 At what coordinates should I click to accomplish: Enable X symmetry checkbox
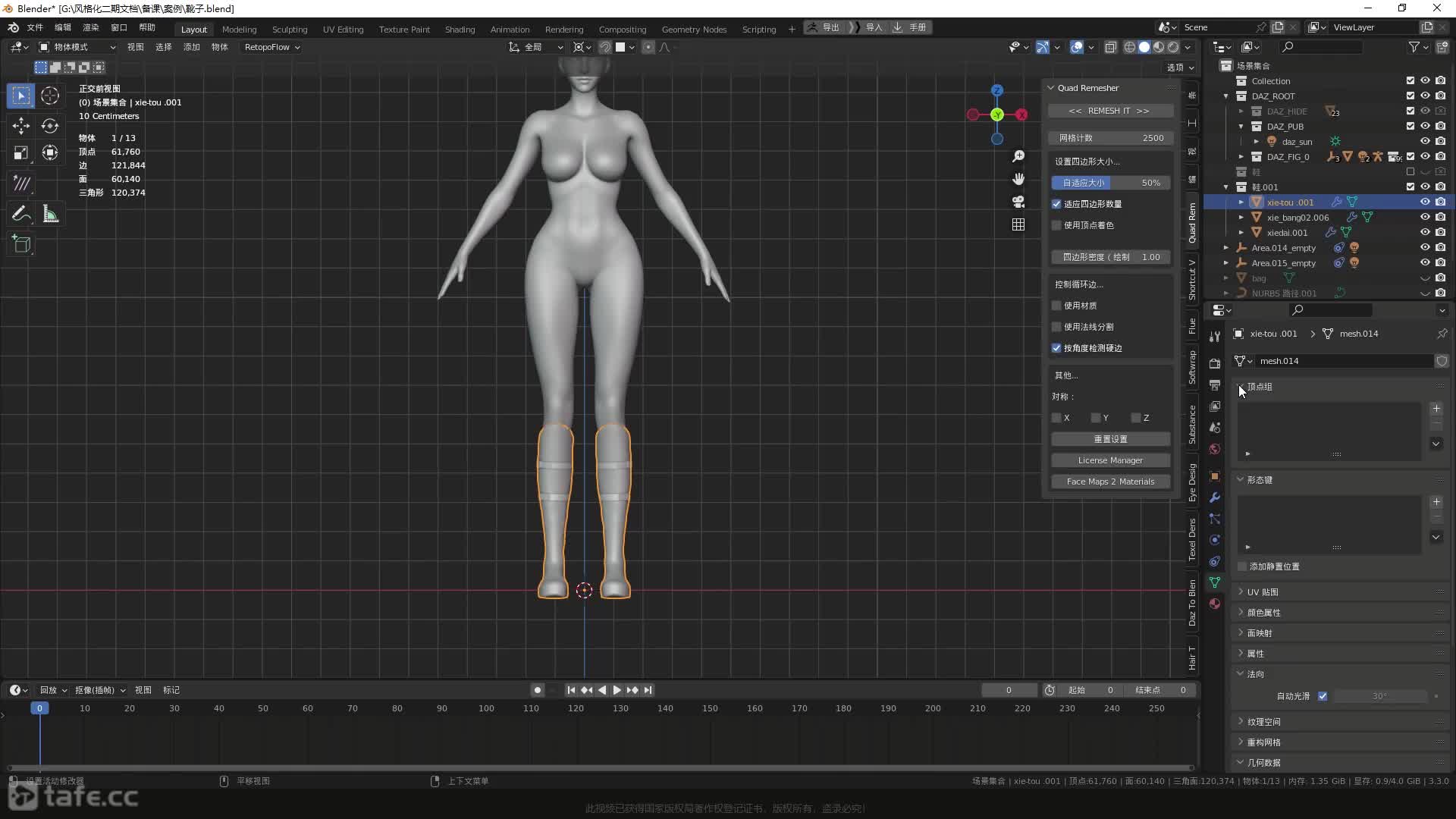coord(1056,418)
